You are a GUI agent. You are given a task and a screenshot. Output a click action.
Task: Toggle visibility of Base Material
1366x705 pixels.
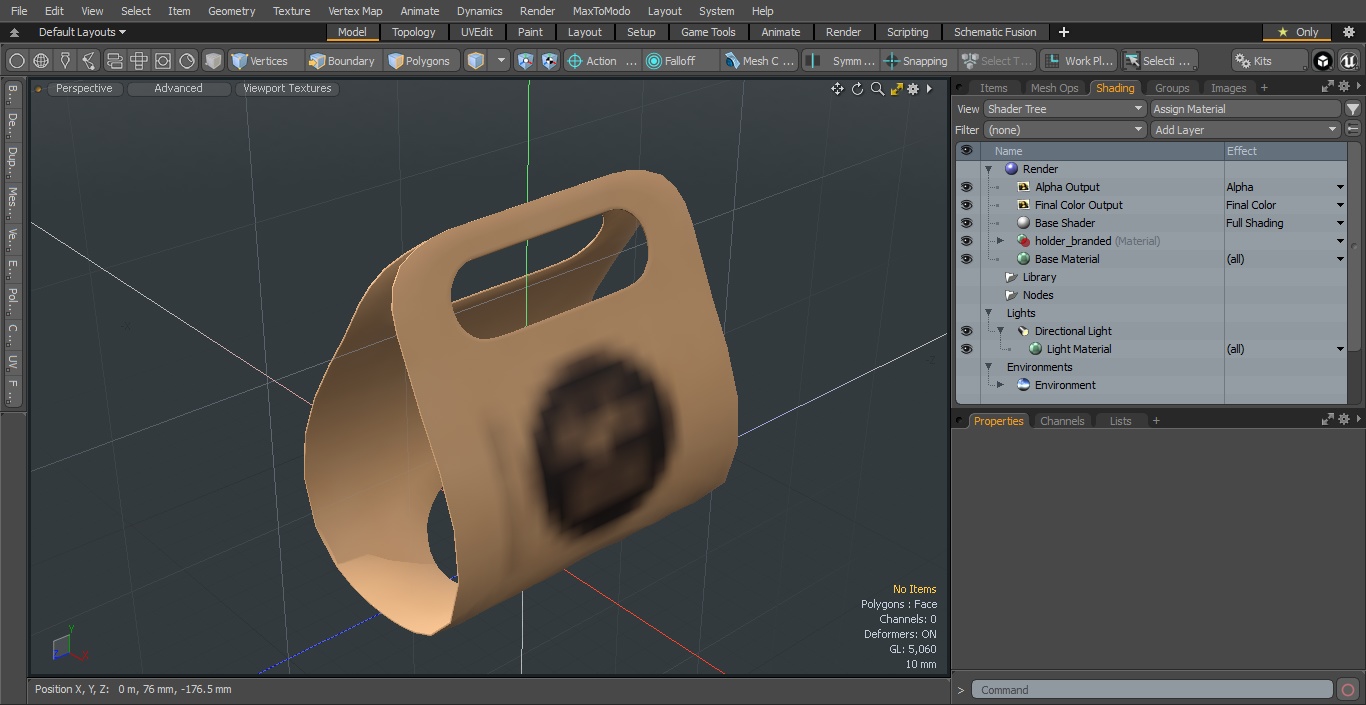966,259
